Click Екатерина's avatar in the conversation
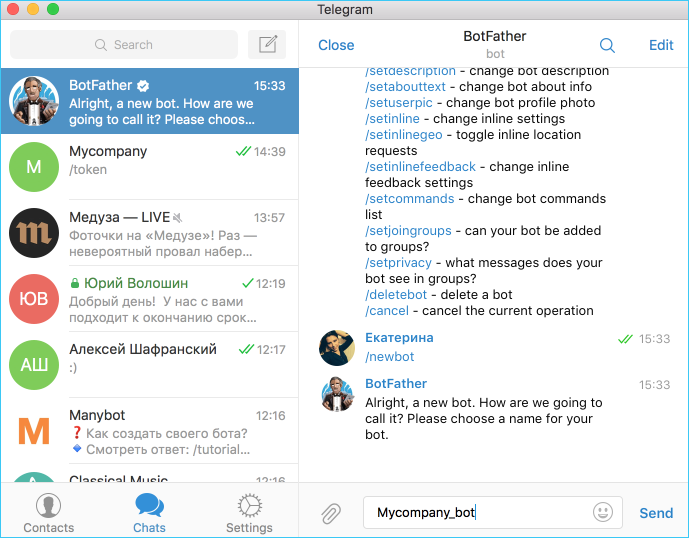This screenshot has height=538, width=689. [337, 348]
